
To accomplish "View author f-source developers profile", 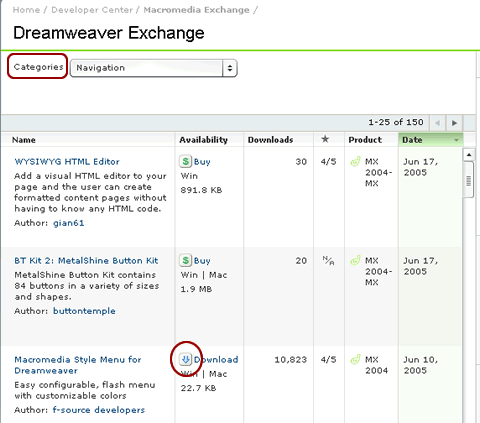I will coord(99,410).
